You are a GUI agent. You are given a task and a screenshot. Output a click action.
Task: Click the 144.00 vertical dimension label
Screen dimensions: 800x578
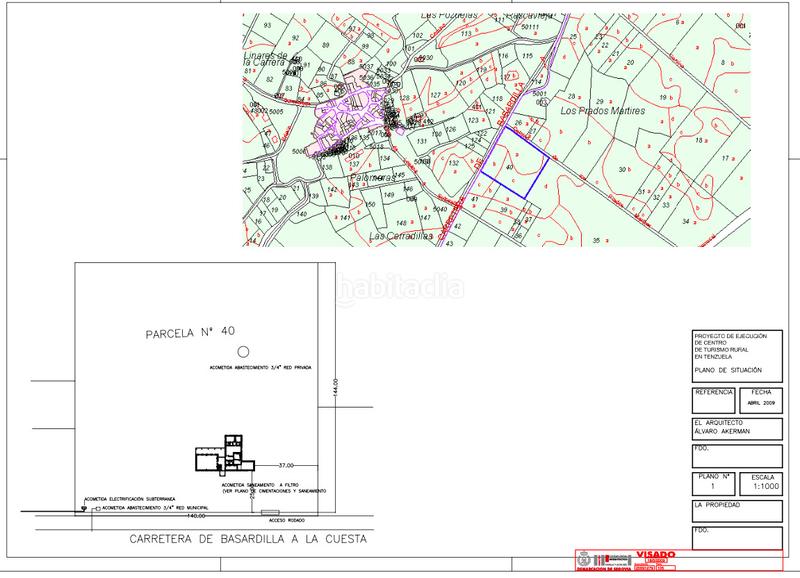(x=341, y=387)
